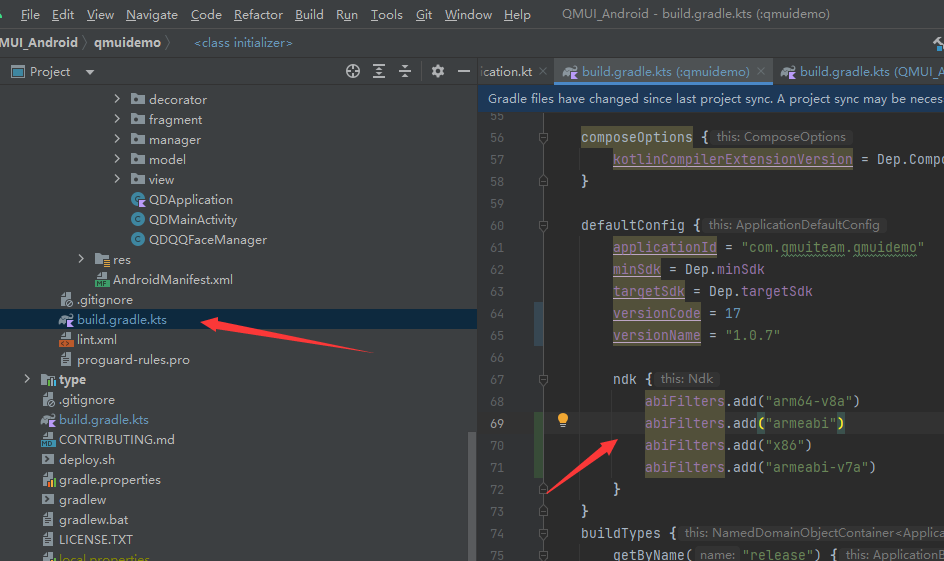The width and height of the screenshot is (944, 561).
Task: Expand the decorator folder
Action: 117,99
